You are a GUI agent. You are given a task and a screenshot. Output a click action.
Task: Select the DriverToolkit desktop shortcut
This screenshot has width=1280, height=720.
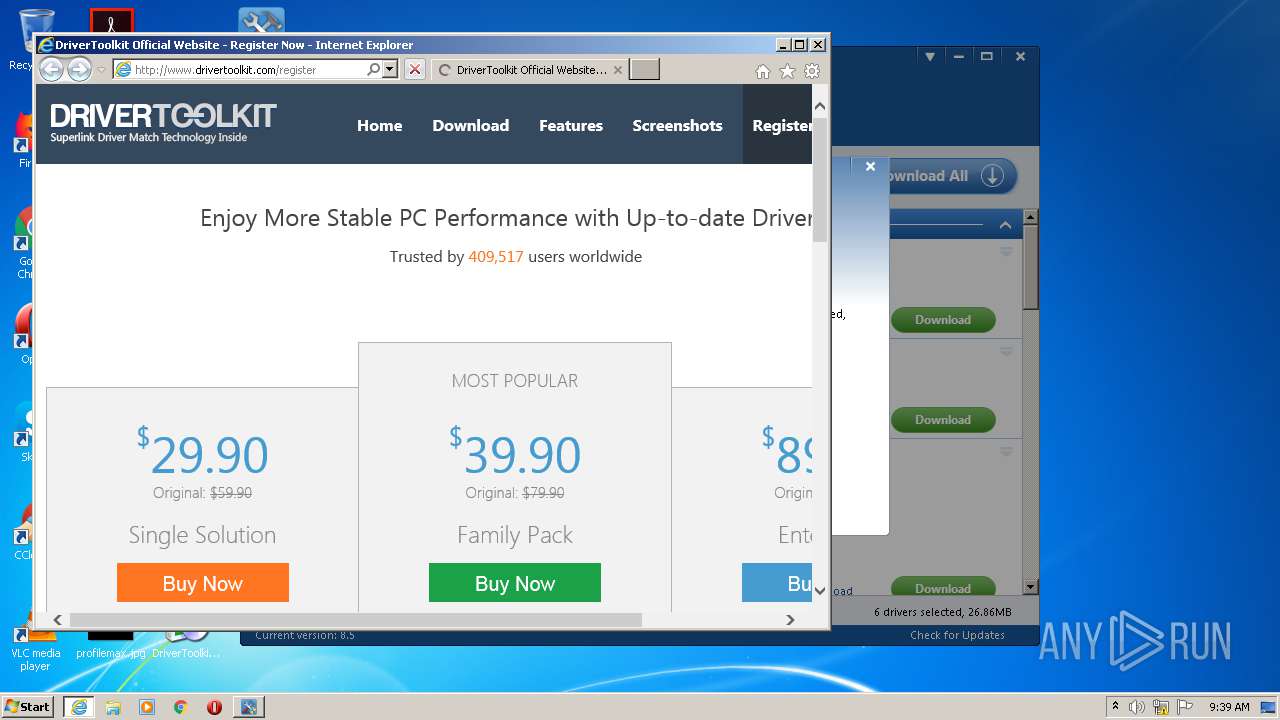tap(186, 645)
